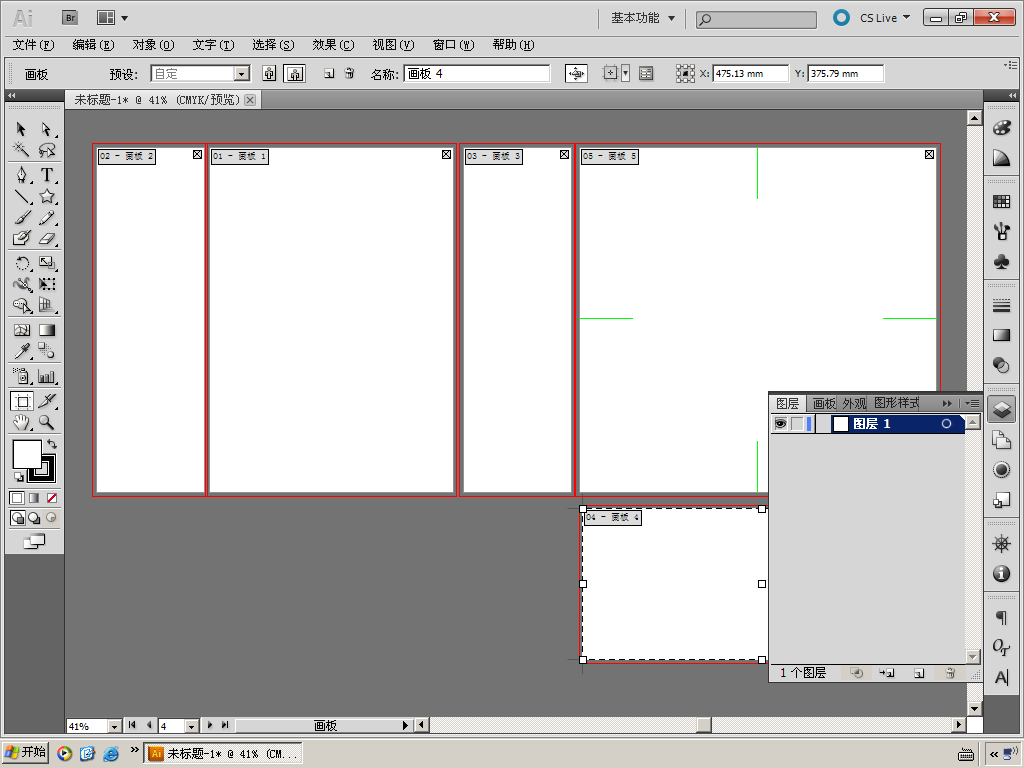Screen dimensions: 1024x768
Task: Click the Windows 开始 start button
Action: tap(25, 752)
